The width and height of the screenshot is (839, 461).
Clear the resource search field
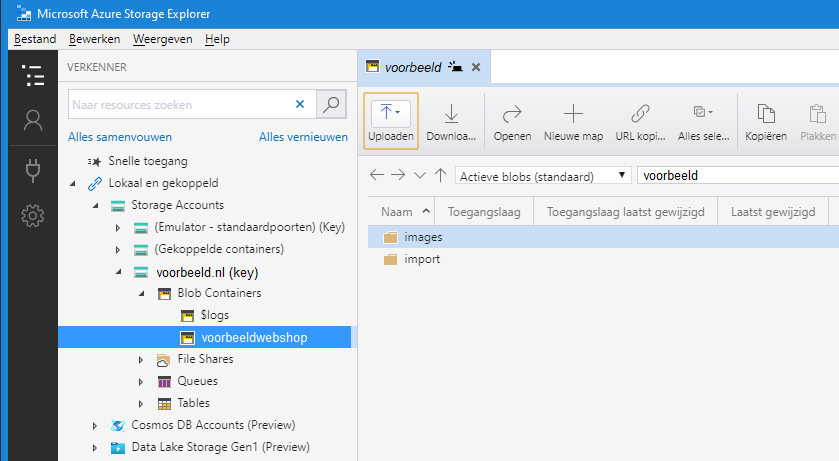[300, 104]
